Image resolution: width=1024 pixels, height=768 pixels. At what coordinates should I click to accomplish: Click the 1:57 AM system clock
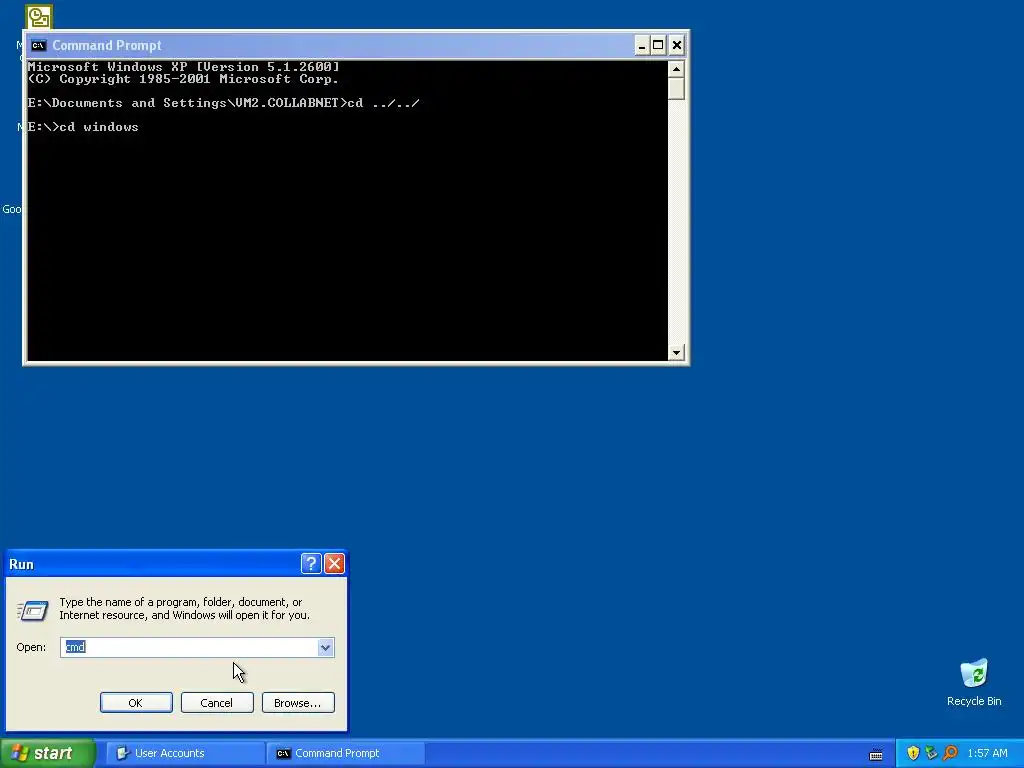[987, 753]
